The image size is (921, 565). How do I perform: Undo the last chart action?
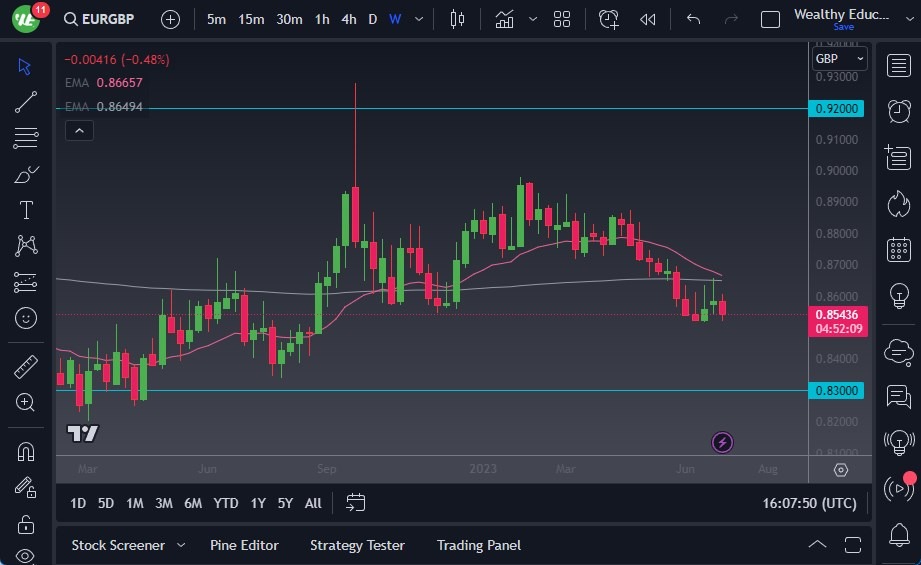click(x=694, y=19)
